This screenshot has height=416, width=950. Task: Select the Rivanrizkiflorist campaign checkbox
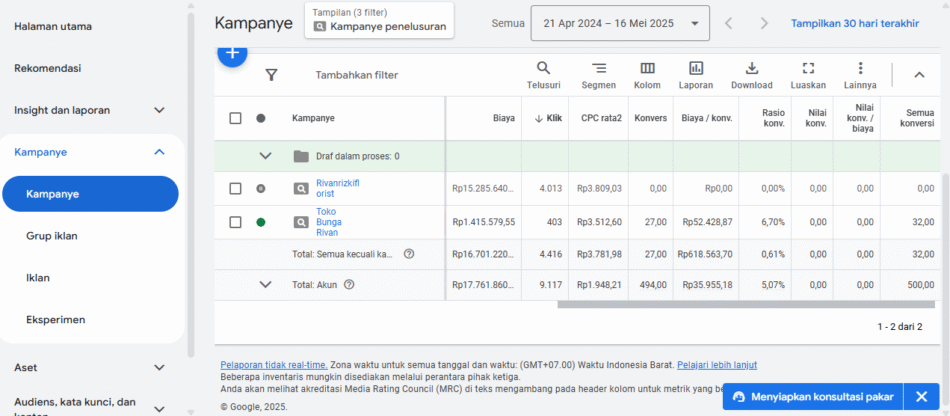235,188
